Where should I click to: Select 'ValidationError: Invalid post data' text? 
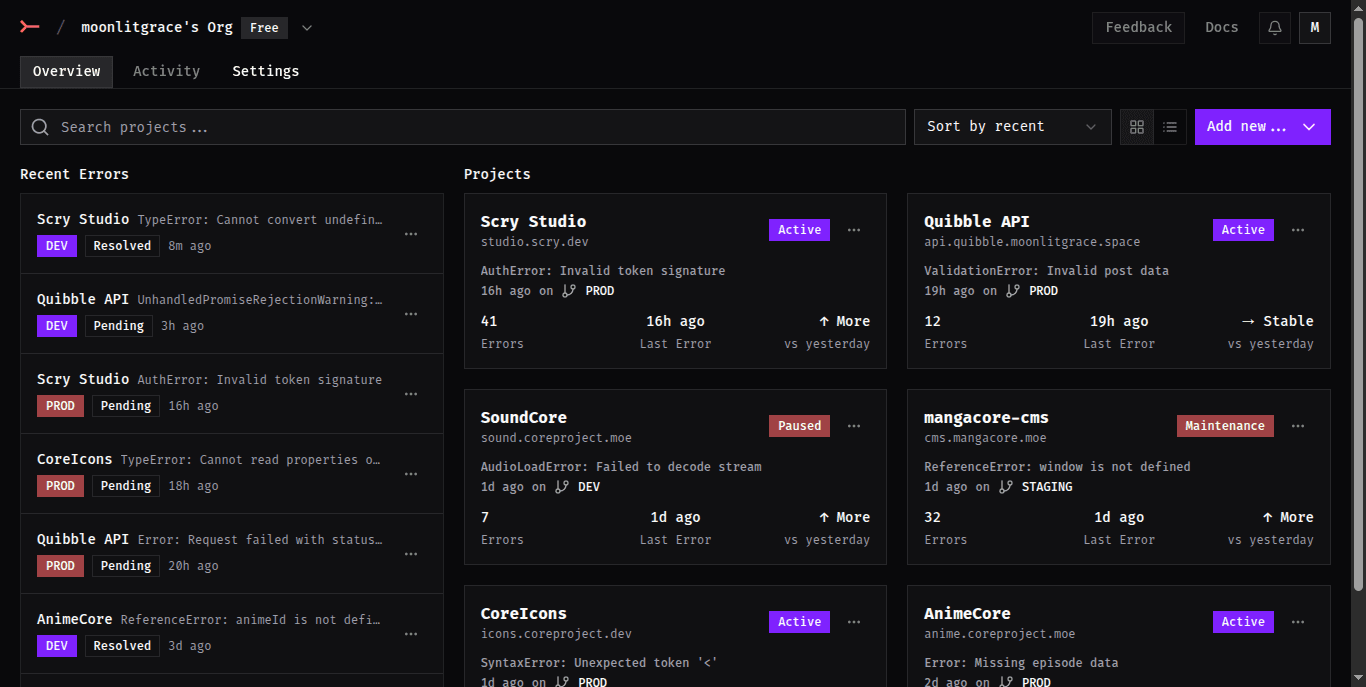1046,271
